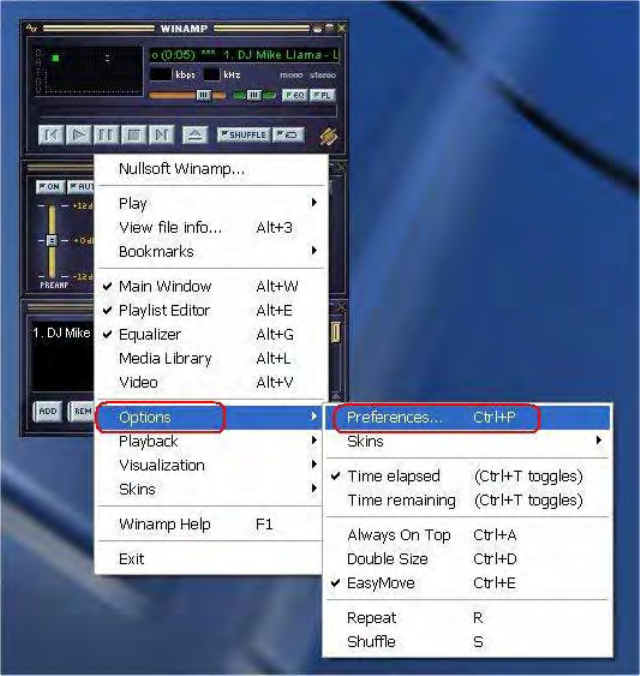Expand the Bookmarks submenu
This screenshot has height=676, width=640.
tap(211, 251)
